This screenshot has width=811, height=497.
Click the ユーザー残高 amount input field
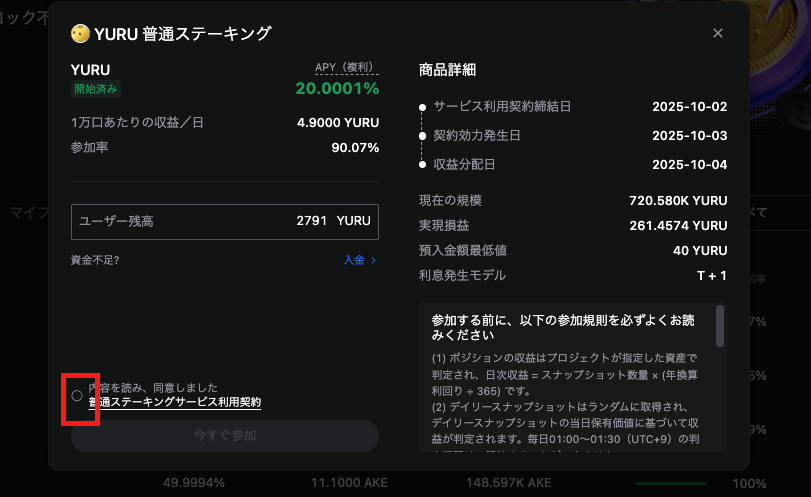(x=224, y=221)
